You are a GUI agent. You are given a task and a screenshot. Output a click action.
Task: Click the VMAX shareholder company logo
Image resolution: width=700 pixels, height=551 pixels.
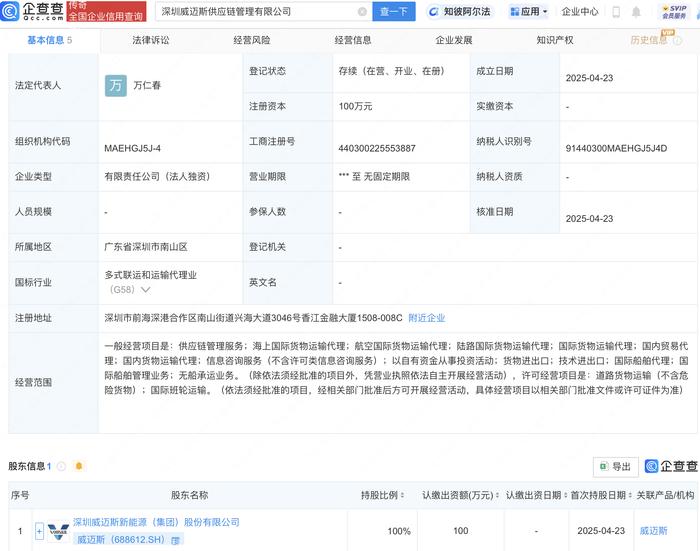[x=58, y=531]
